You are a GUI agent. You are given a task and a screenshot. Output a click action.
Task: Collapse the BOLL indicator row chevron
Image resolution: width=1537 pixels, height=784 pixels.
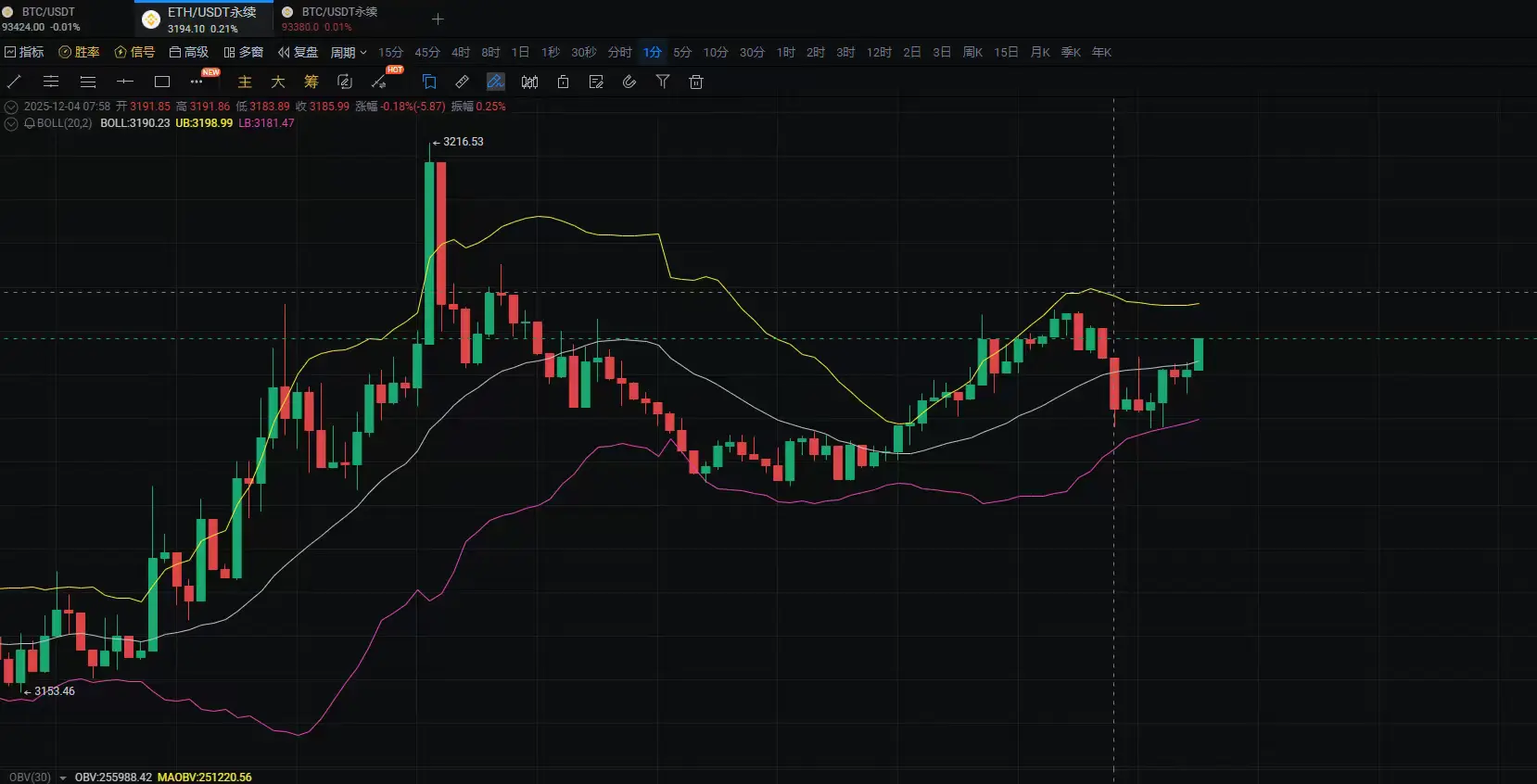coord(11,123)
